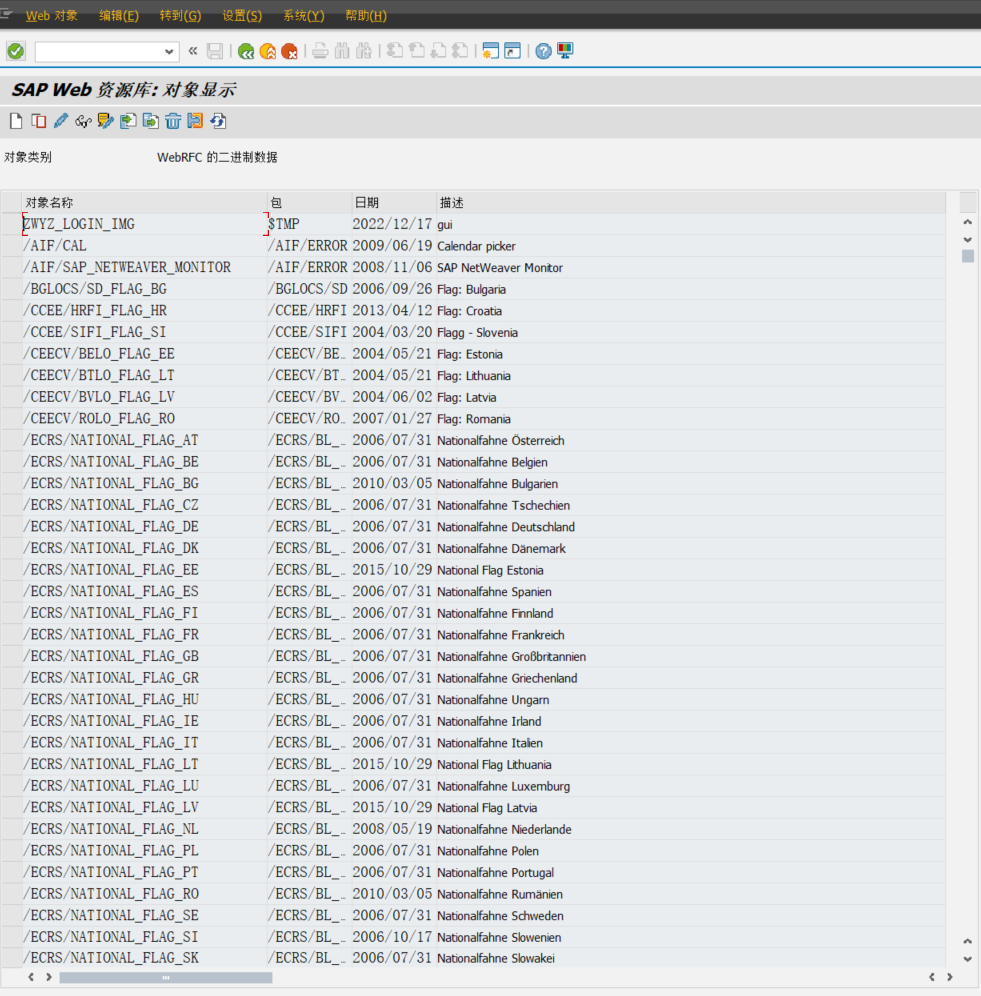Collapse the command field with double-chevron
This screenshot has width=981, height=996.
(x=193, y=51)
